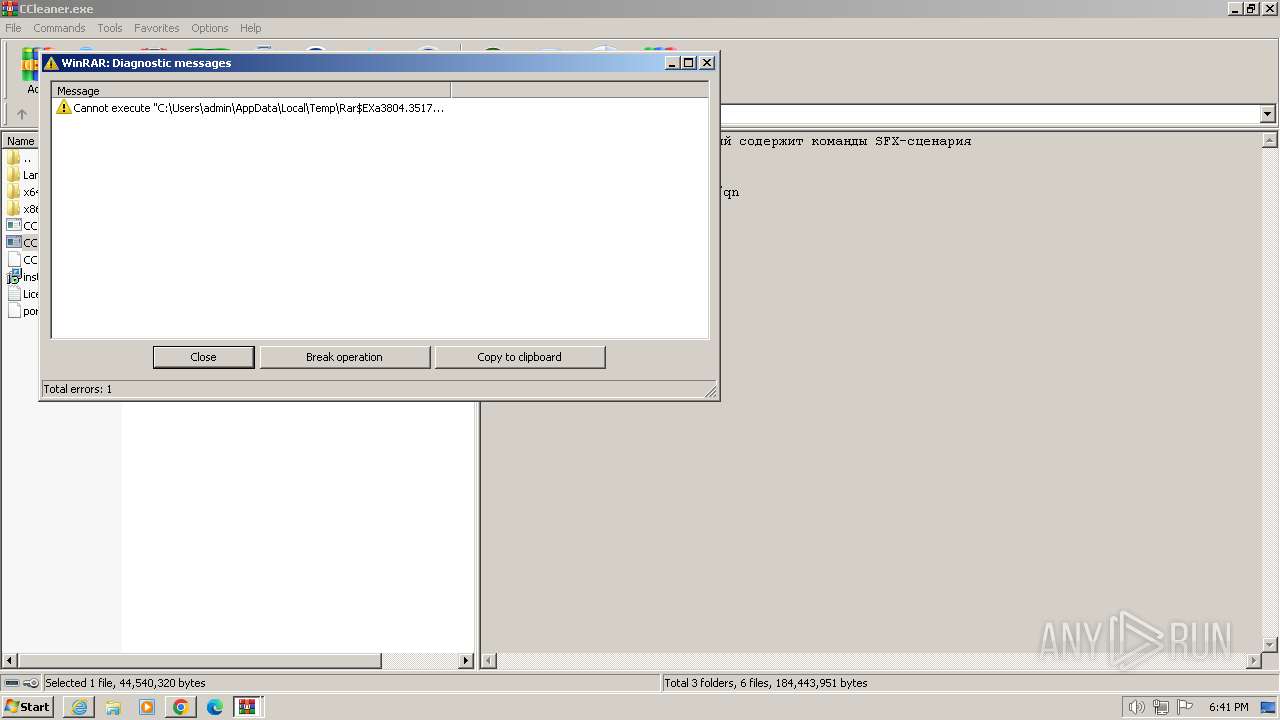Open the Favorites menu
This screenshot has width=1280, height=720.
coord(157,28)
